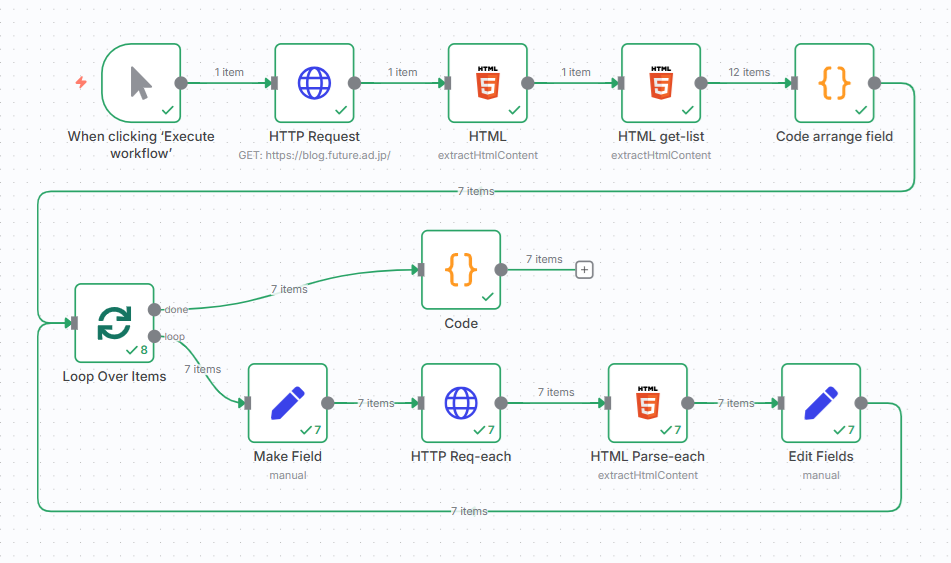Select the Code arrange field node
Viewport: 951px width, 563px height.
point(834,83)
